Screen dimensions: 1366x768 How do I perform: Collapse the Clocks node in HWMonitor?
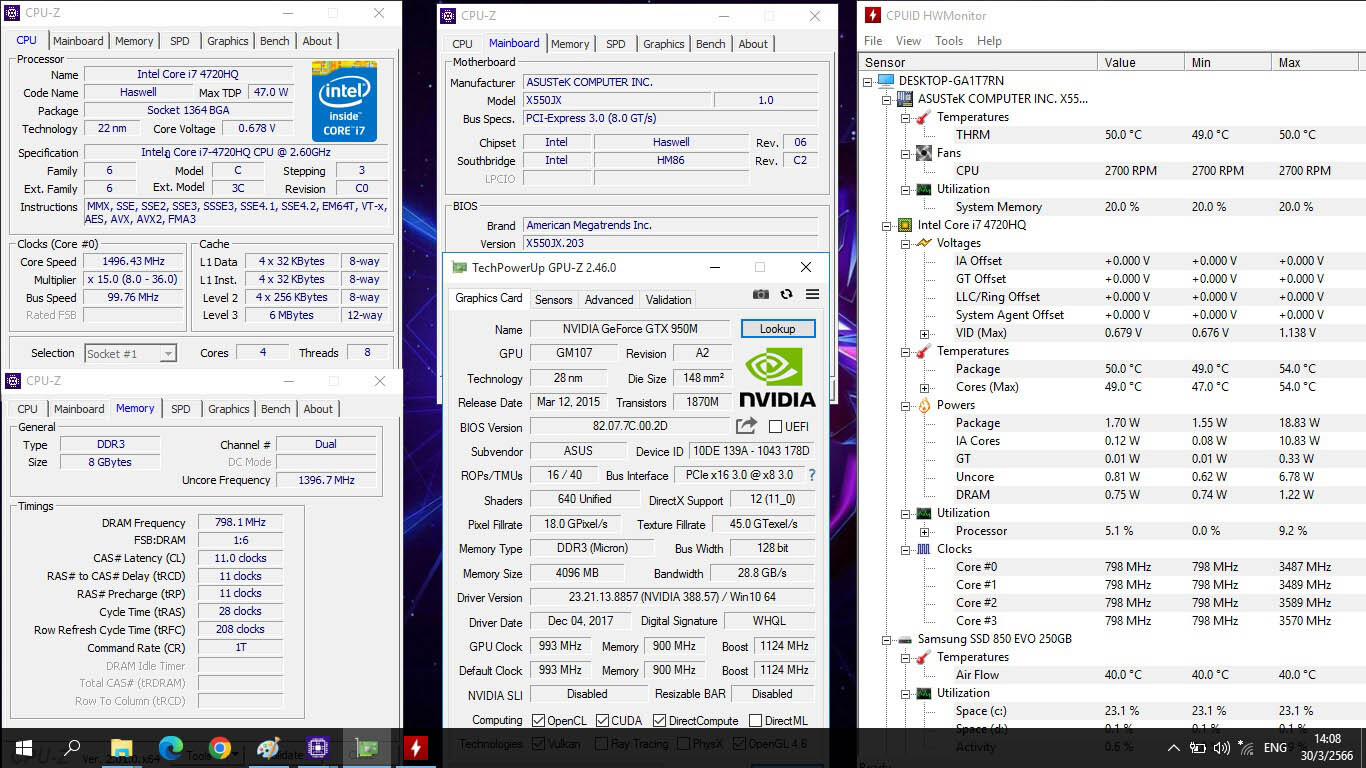coord(905,549)
